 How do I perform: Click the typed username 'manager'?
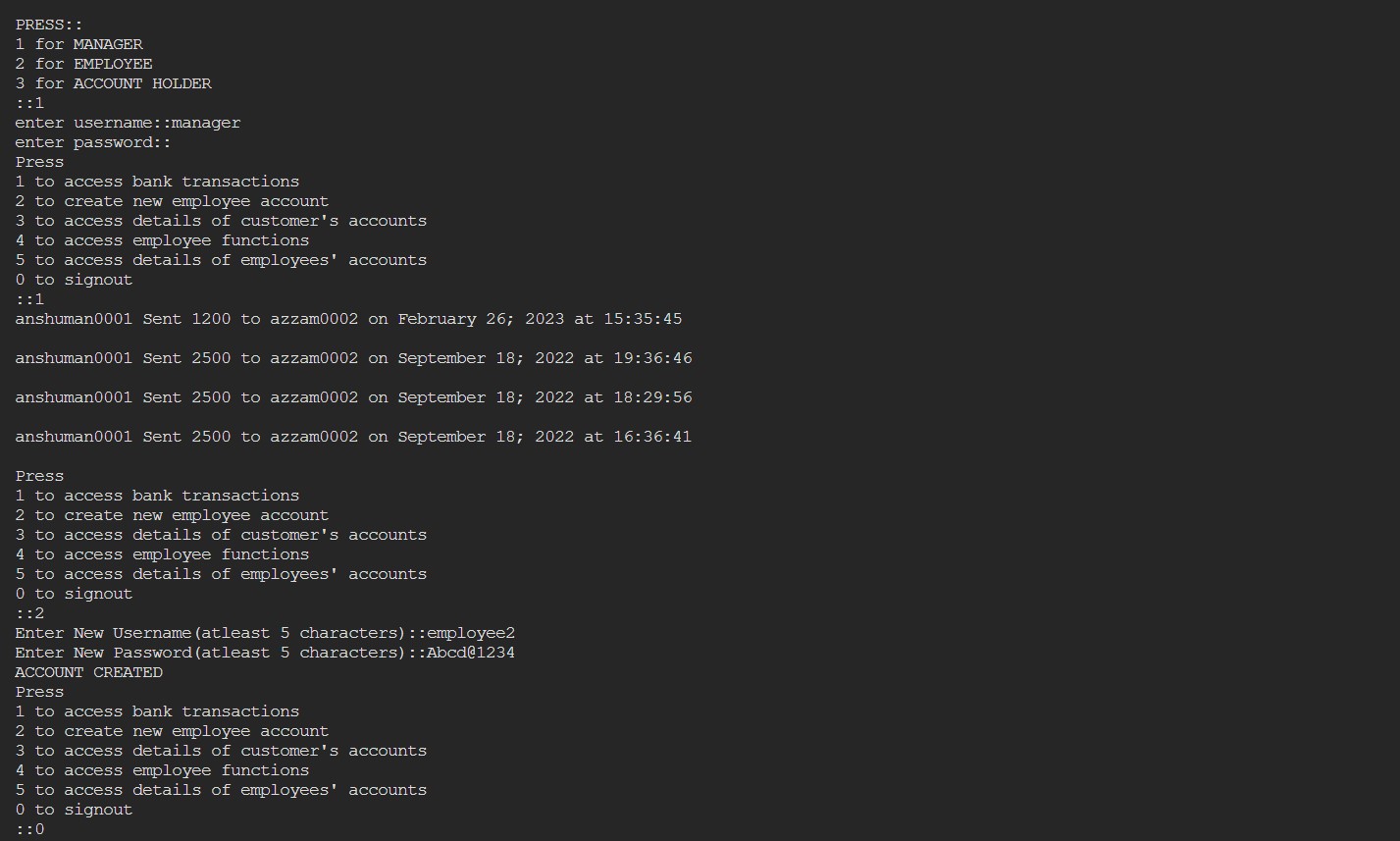pos(206,123)
